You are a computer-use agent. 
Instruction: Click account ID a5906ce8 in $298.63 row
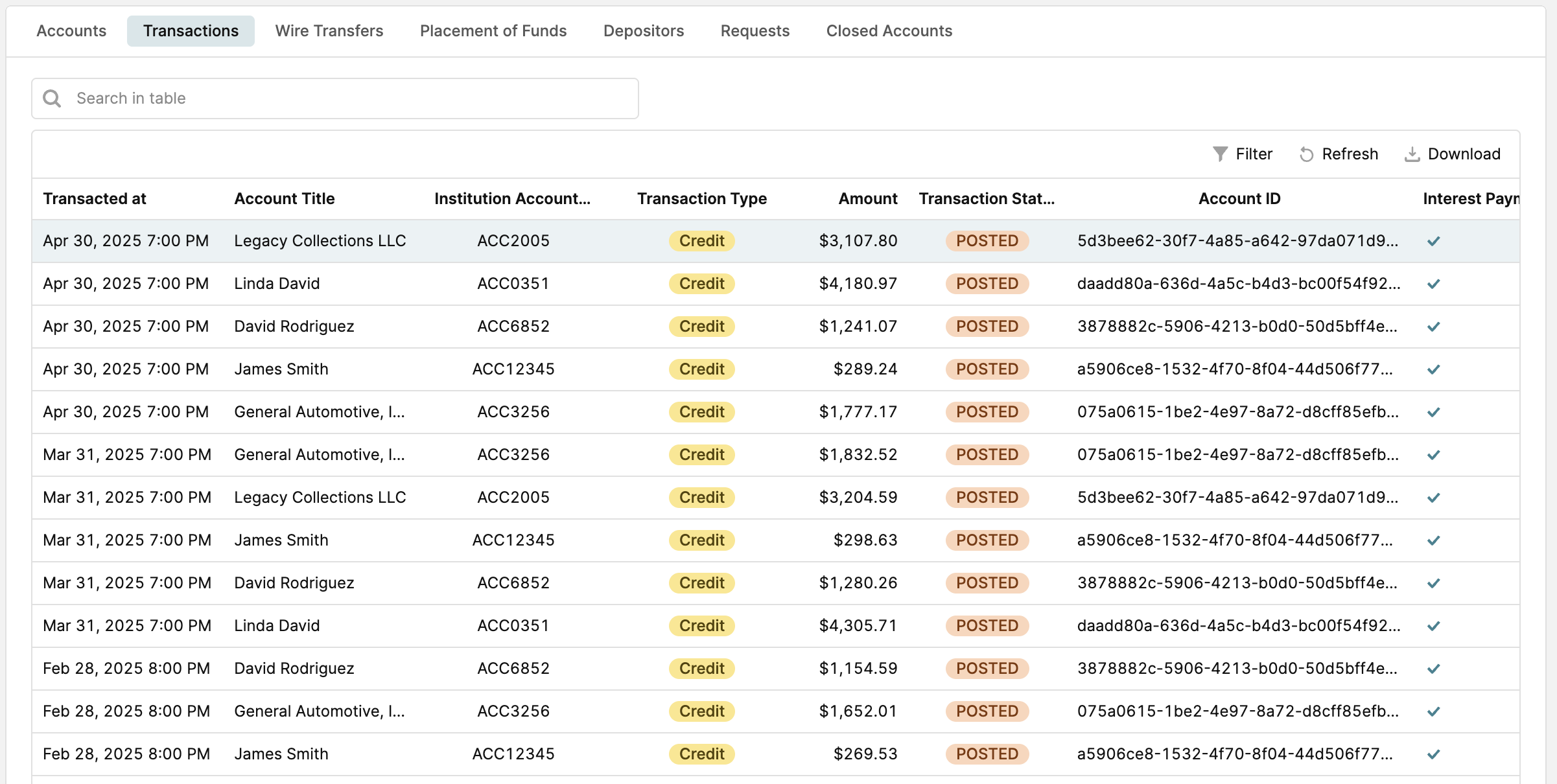coord(1235,540)
